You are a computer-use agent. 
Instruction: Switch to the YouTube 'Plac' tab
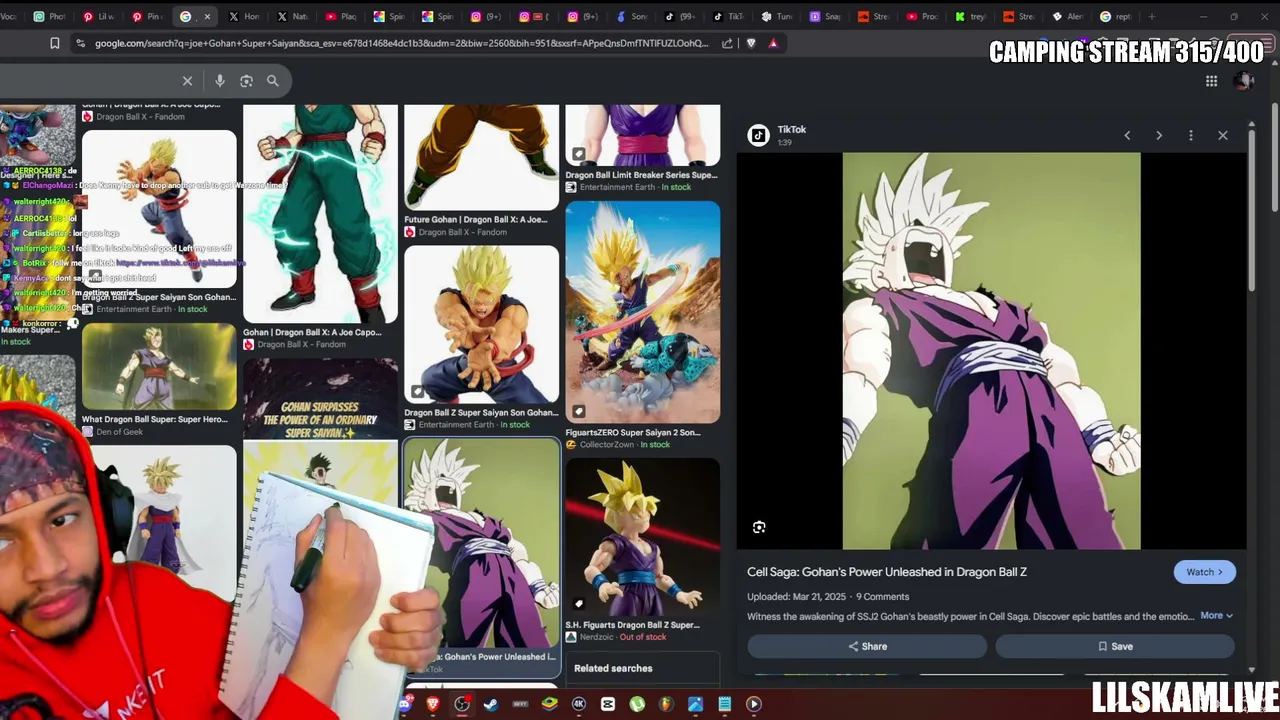[x=340, y=17]
